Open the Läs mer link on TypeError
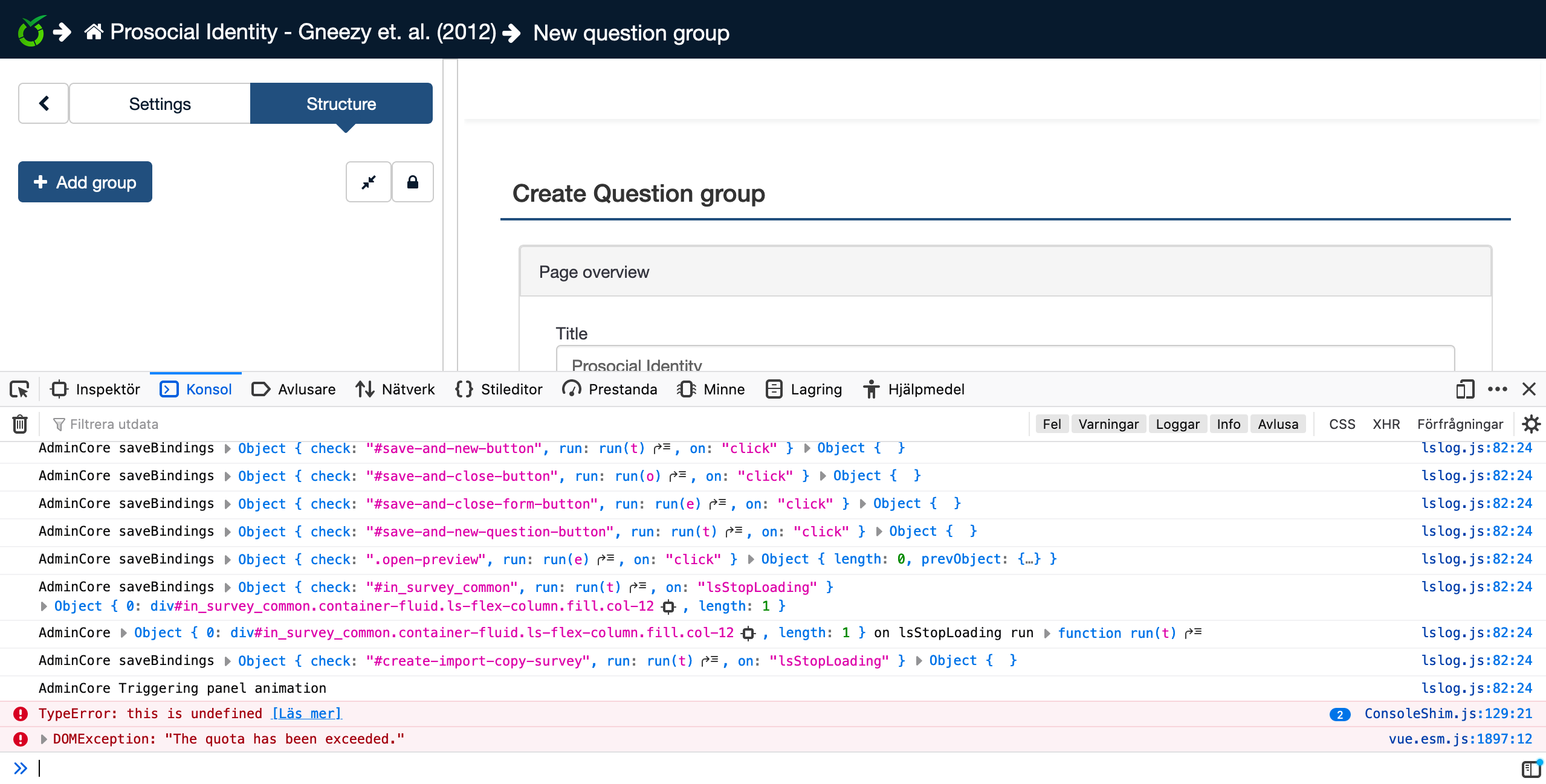The height and width of the screenshot is (784, 1546). coord(306,713)
